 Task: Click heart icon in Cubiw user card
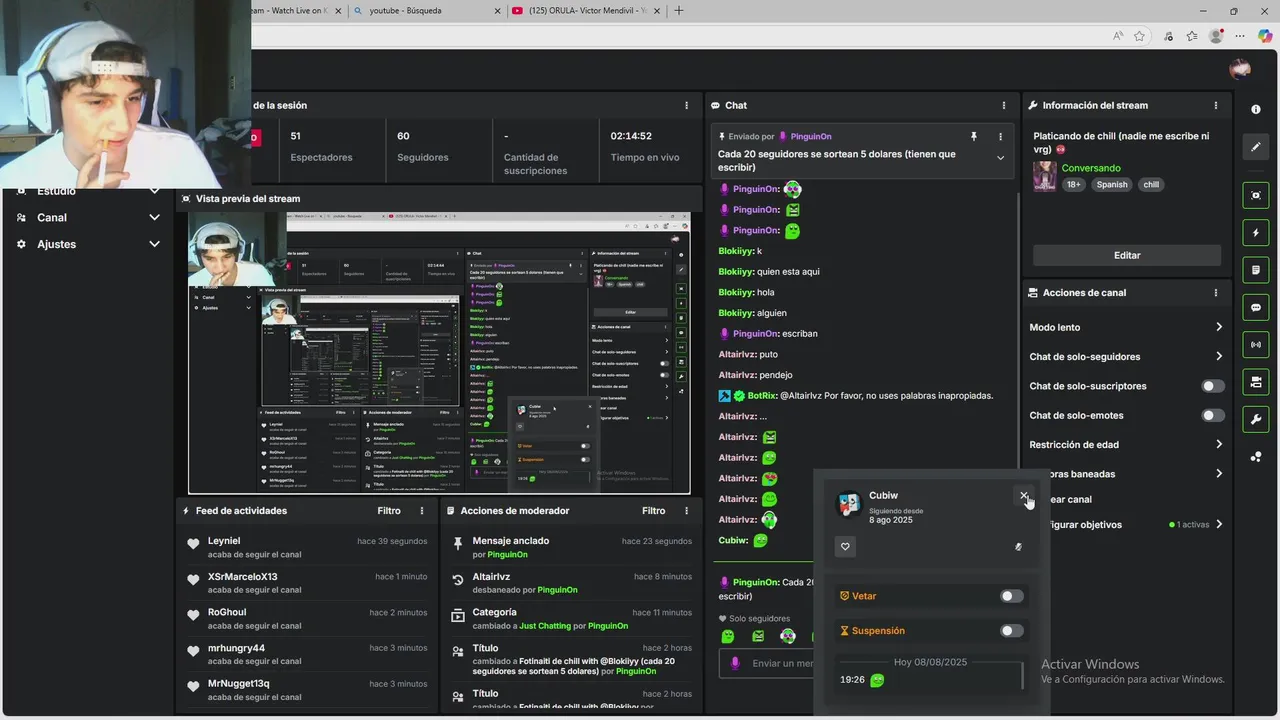click(x=845, y=547)
